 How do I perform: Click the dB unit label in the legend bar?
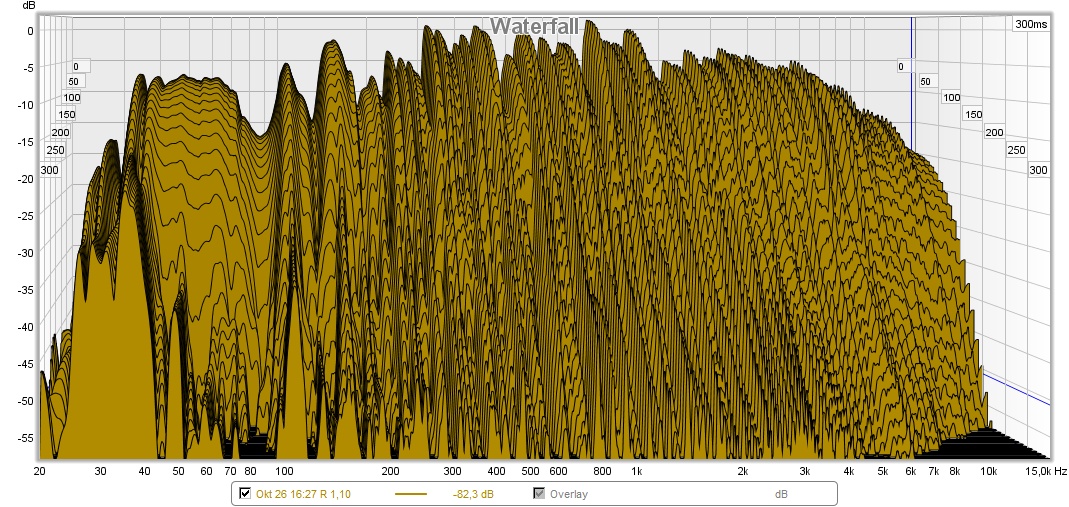click(781, 494)
